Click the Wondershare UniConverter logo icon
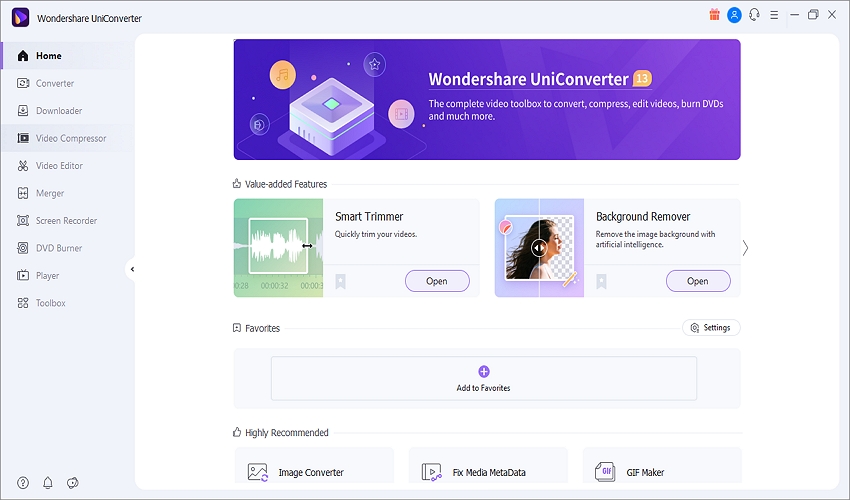The height and width of the screenshot is (500, 850). 21,17
